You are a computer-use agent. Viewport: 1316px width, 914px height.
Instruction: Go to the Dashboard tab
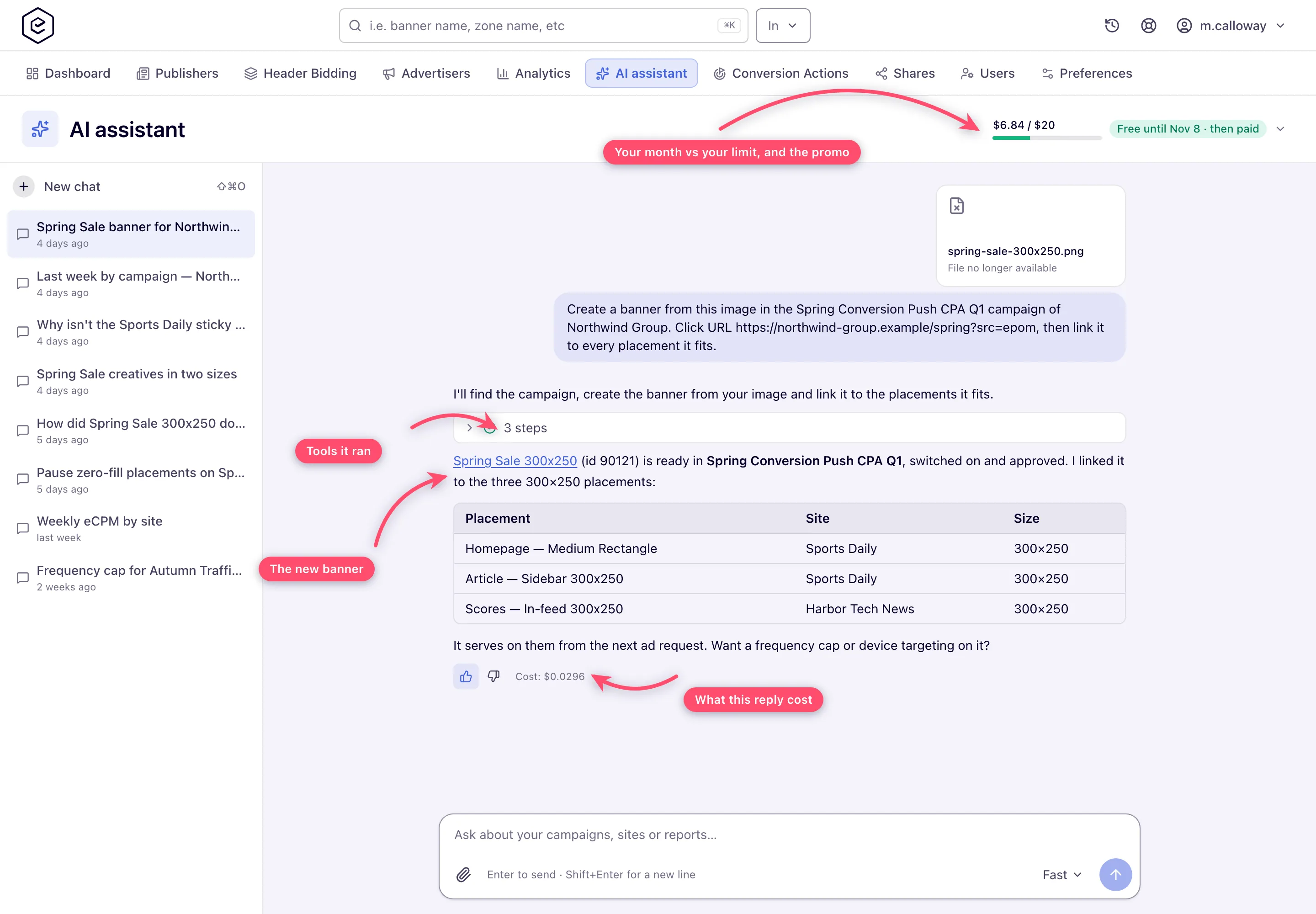(68, 73)
